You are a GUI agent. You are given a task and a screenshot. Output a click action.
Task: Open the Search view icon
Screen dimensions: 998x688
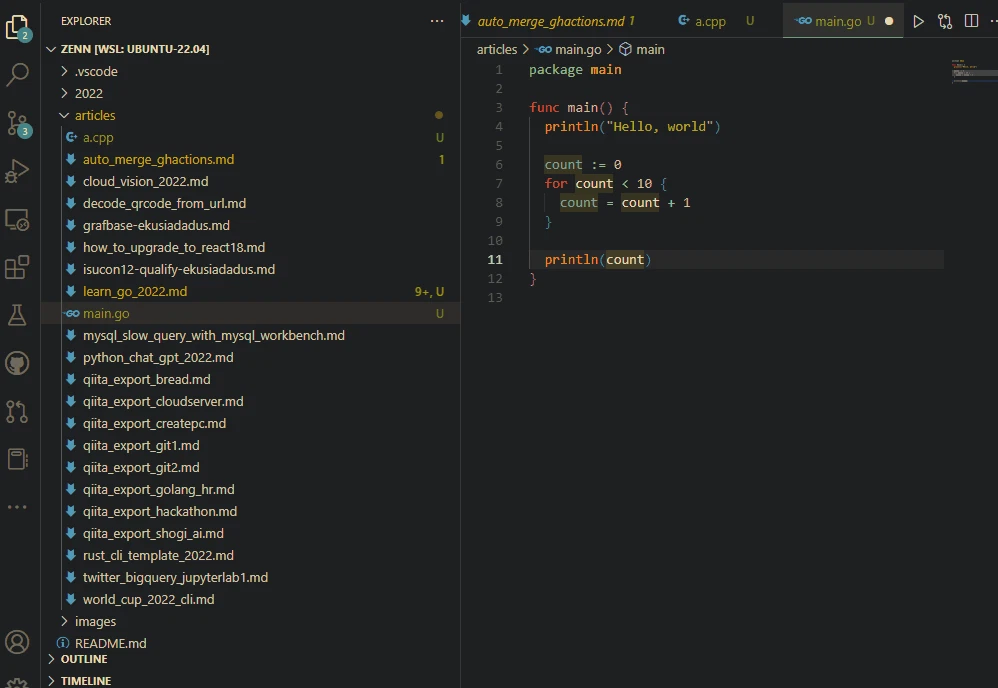17,74
